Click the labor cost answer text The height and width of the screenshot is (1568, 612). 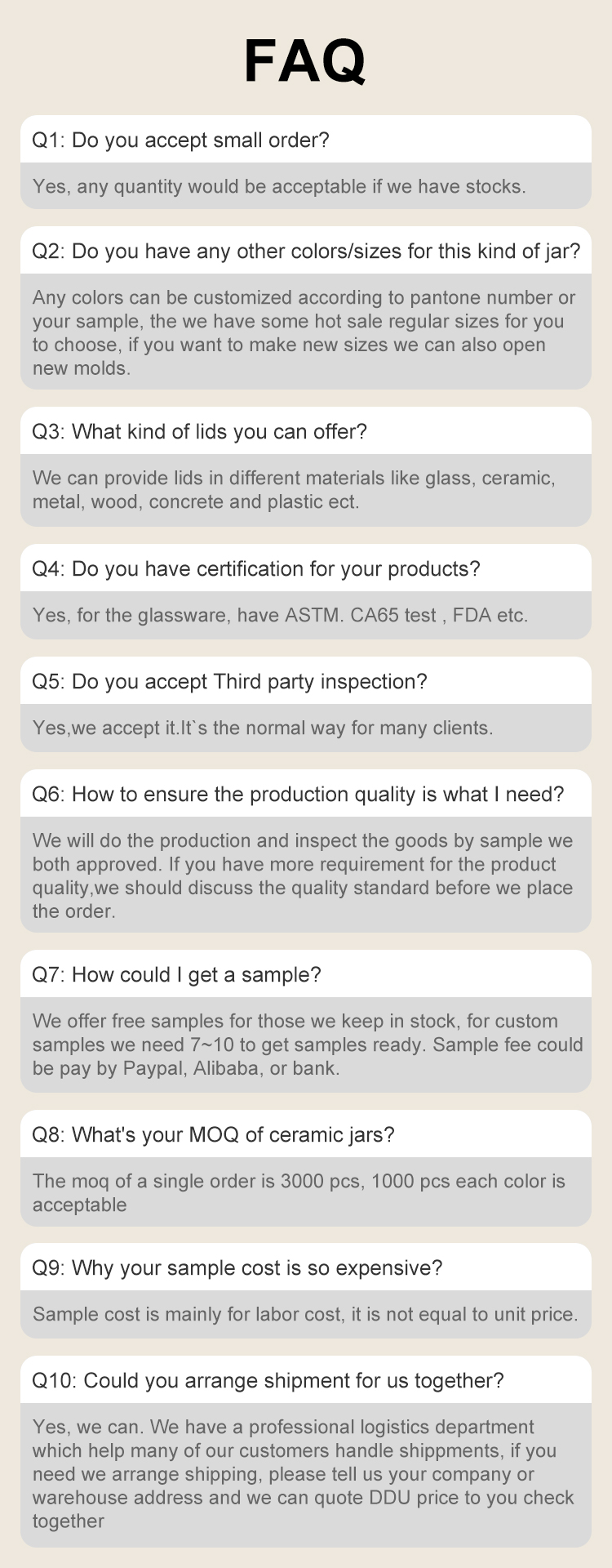tap(305, 1315)
